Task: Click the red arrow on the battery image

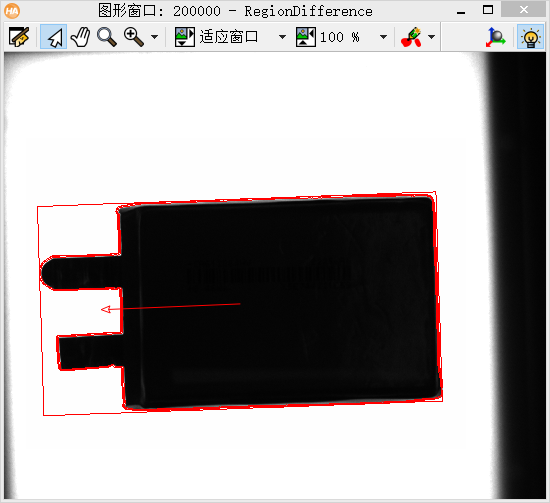Action: [x=170, y=307]
